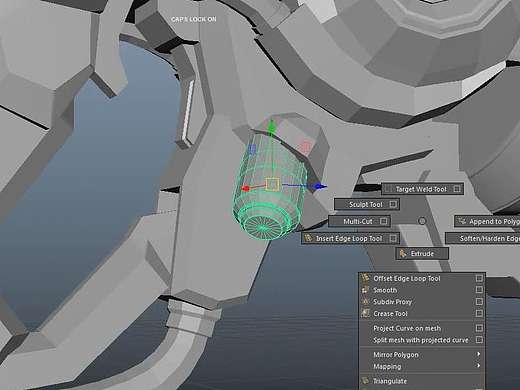The height and width of the screenshot is (390, 520).
Task: Open Target Weld Tool option box
Action: point(457,189)
